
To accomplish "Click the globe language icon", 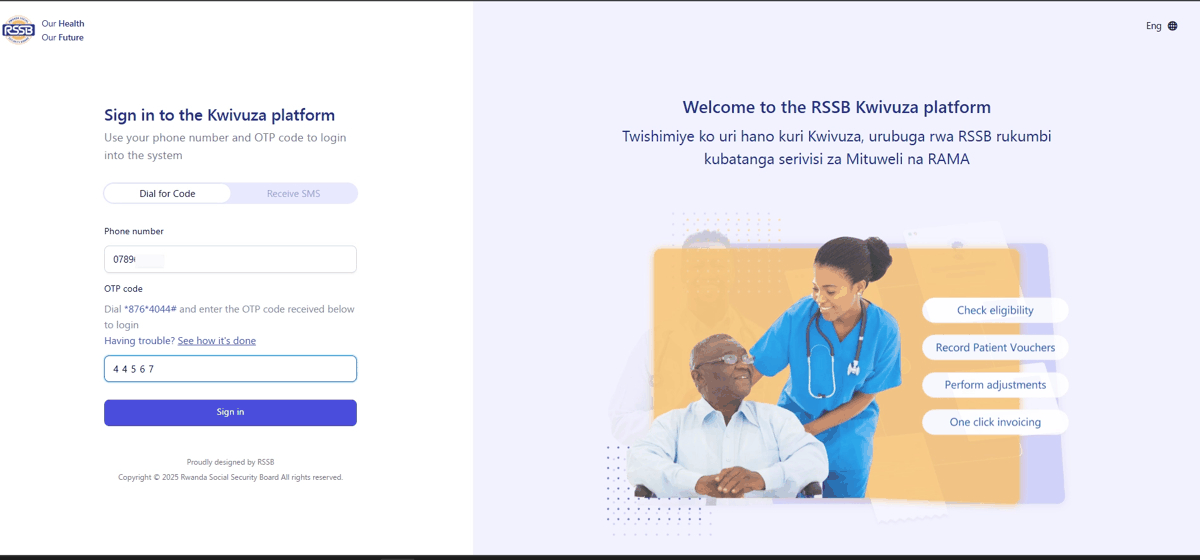I will pos(1173,26).
